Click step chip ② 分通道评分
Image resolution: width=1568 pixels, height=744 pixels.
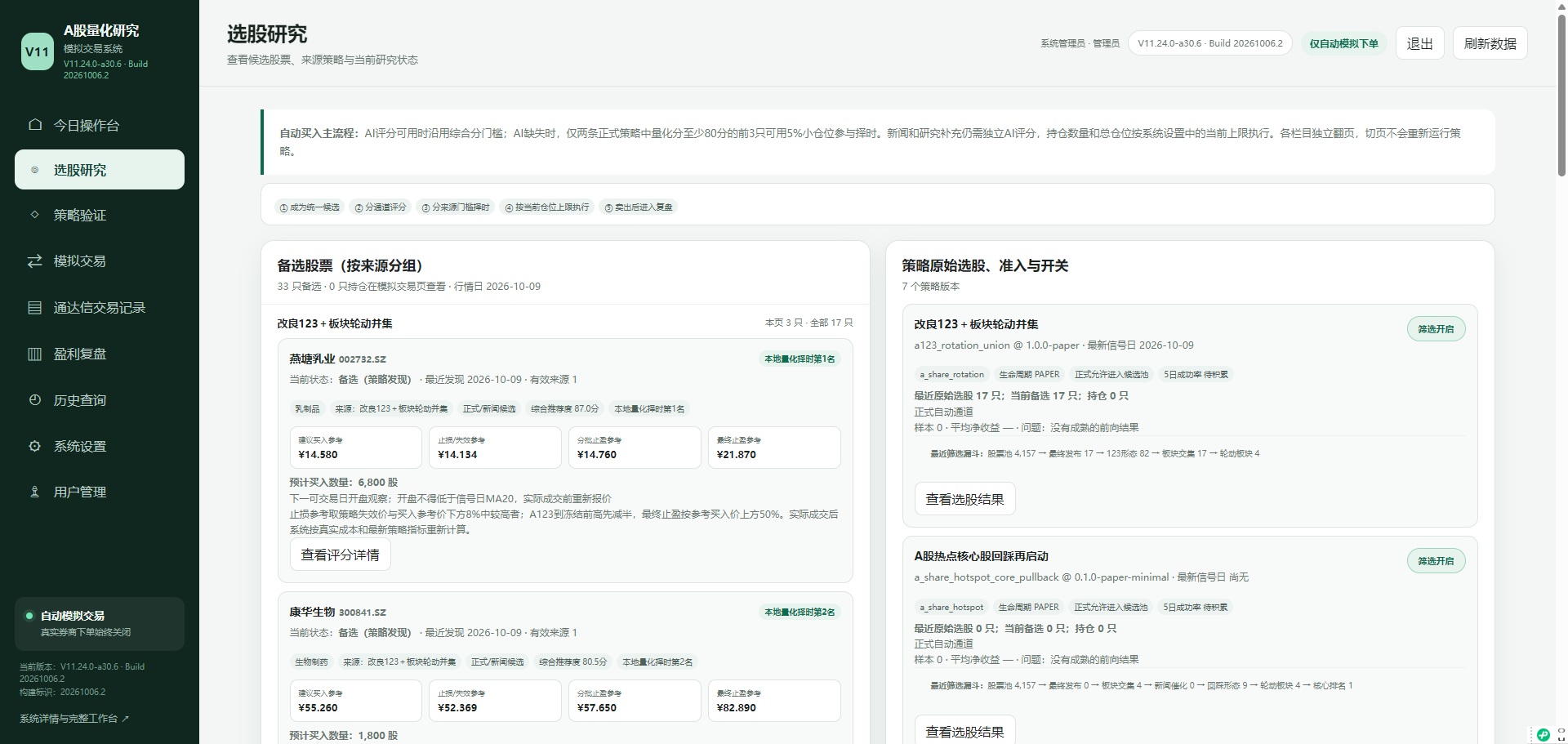pos(381,207)
